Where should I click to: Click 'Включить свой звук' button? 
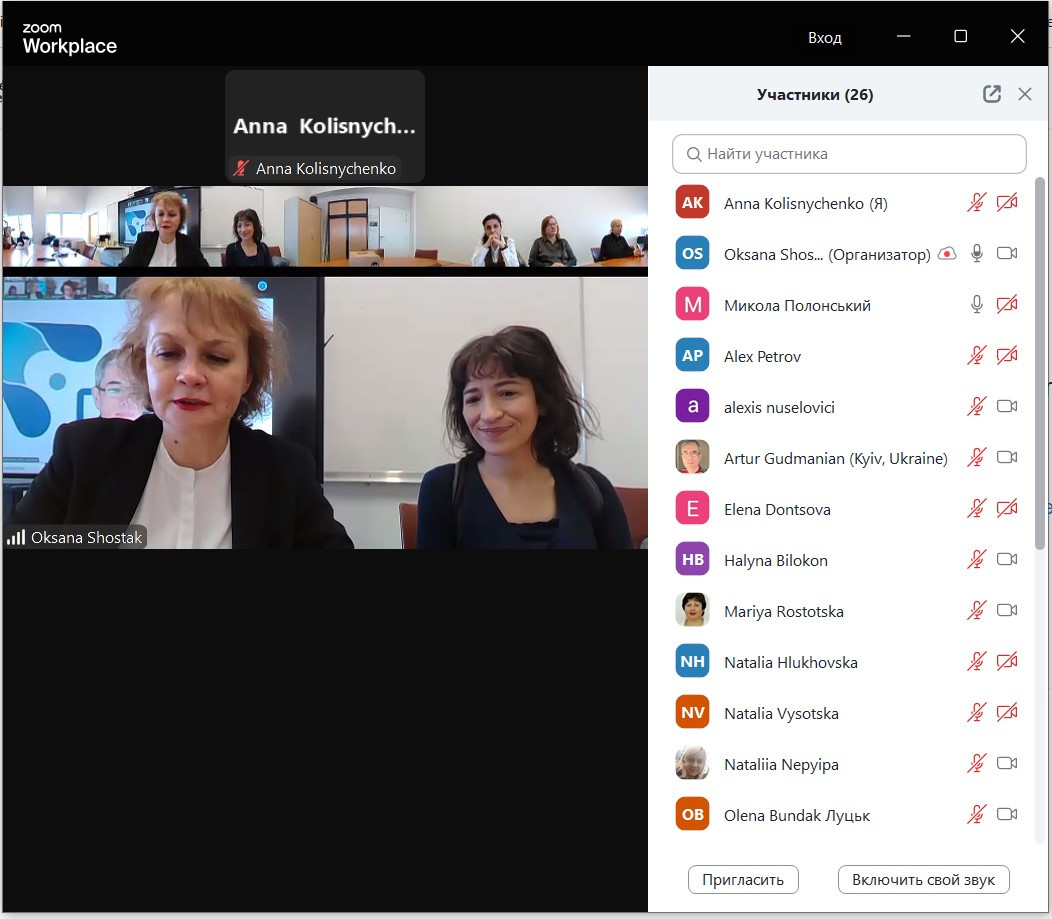click(923, 879)
